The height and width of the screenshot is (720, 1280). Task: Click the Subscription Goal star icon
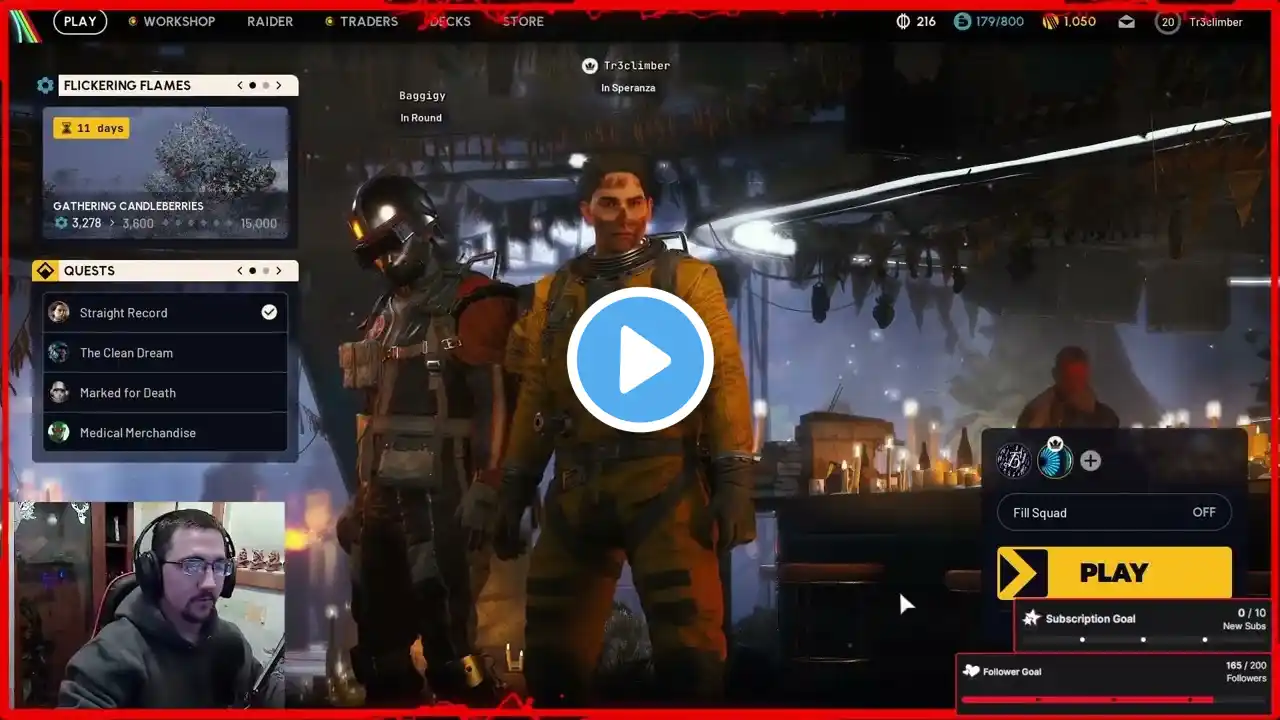(x=1031, y=619)
